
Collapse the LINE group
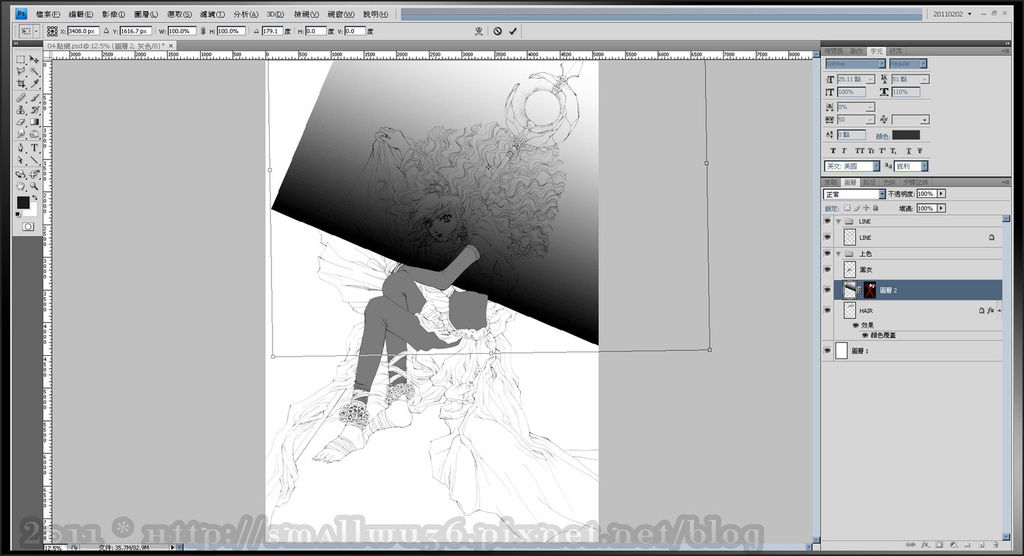tap(839, 221)
